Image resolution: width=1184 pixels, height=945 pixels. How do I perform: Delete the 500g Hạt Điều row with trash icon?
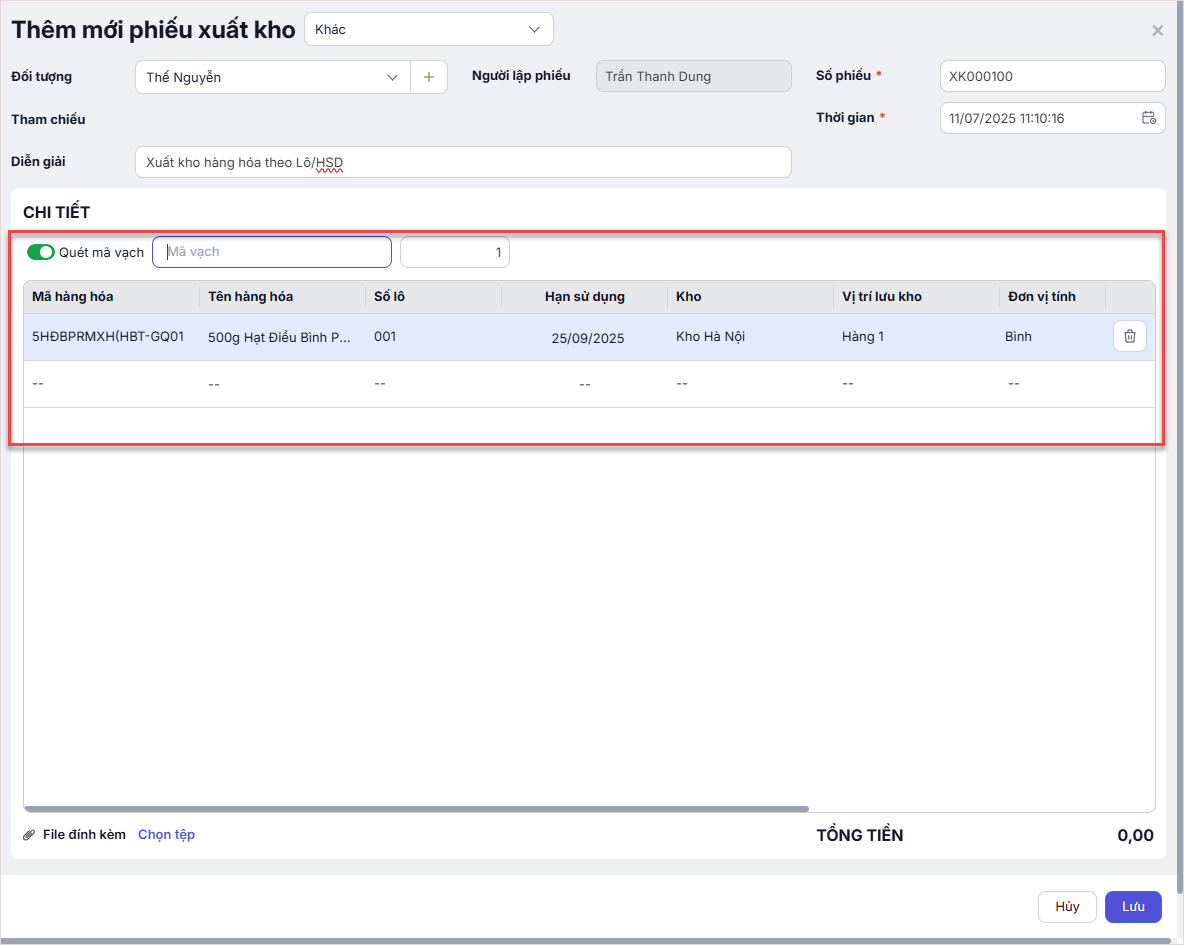pos(1129,336)
